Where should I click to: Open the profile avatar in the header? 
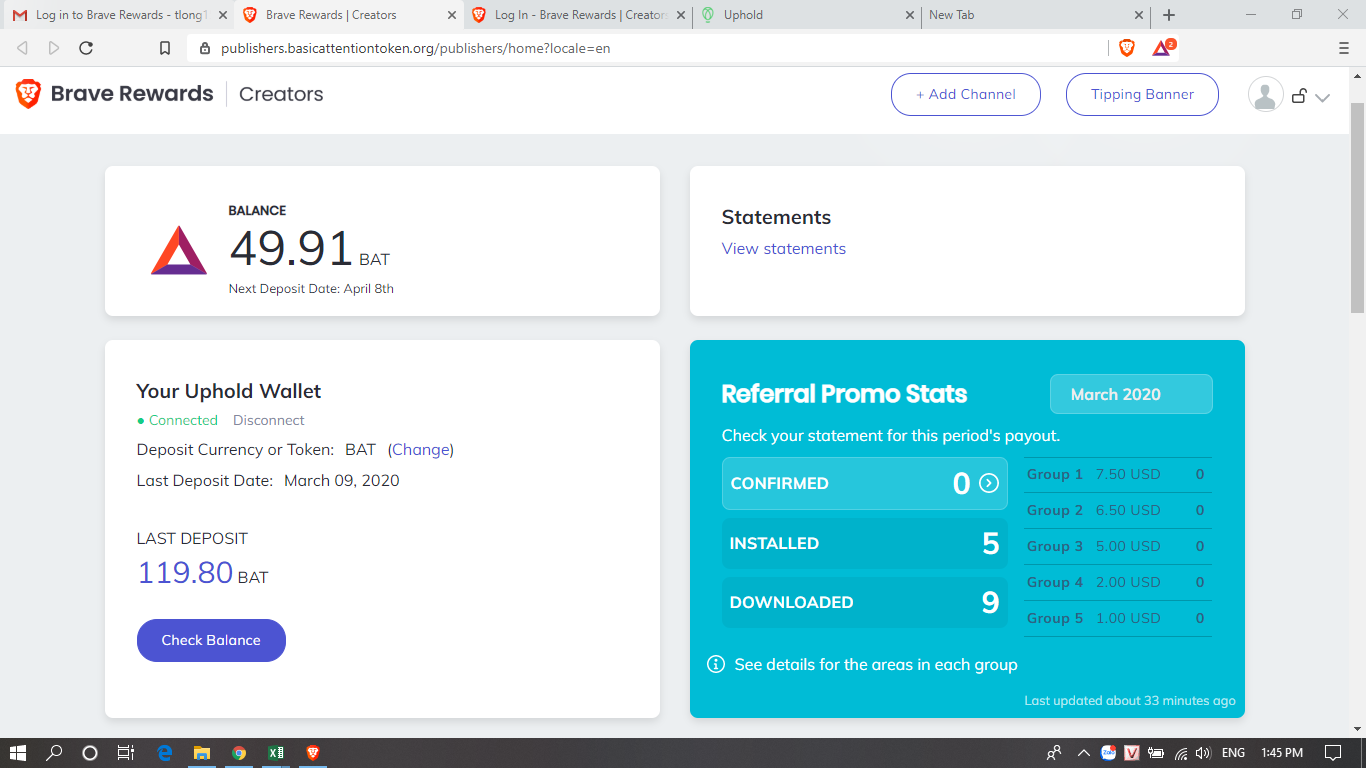pos(1265,94)
